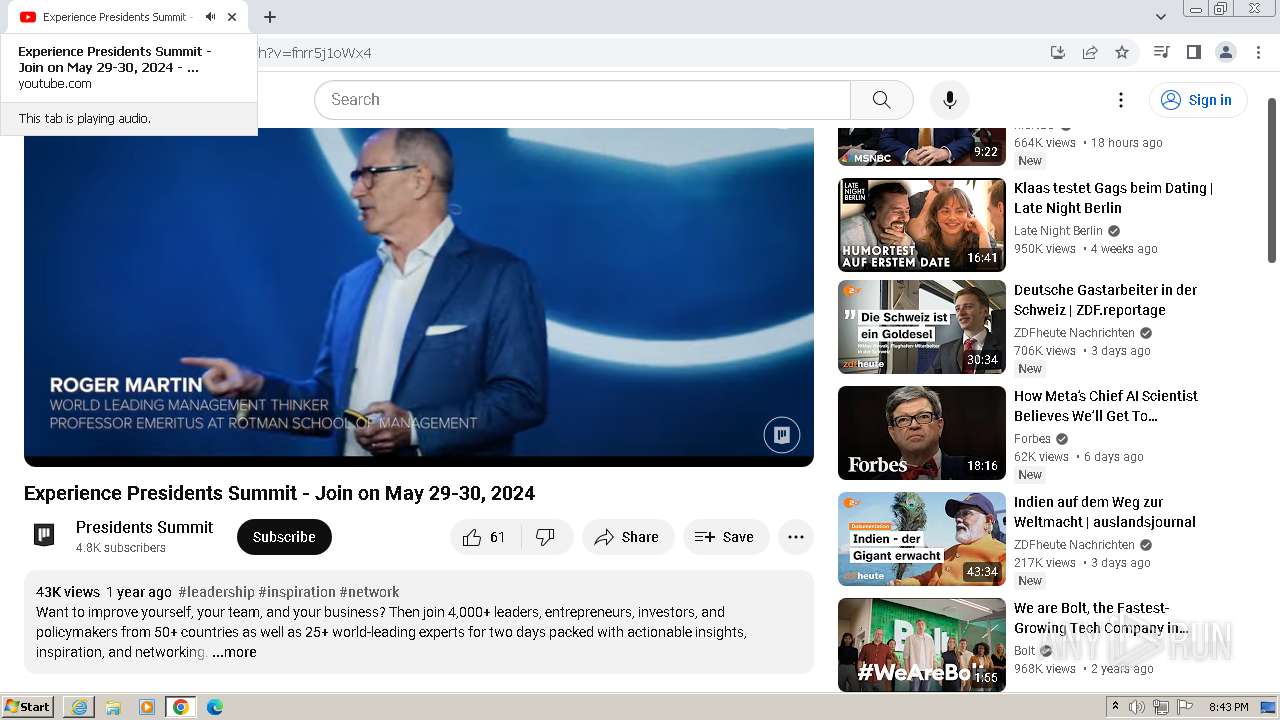
Task: Open the Forbes channel name
Action: (x=1032, y=439)
